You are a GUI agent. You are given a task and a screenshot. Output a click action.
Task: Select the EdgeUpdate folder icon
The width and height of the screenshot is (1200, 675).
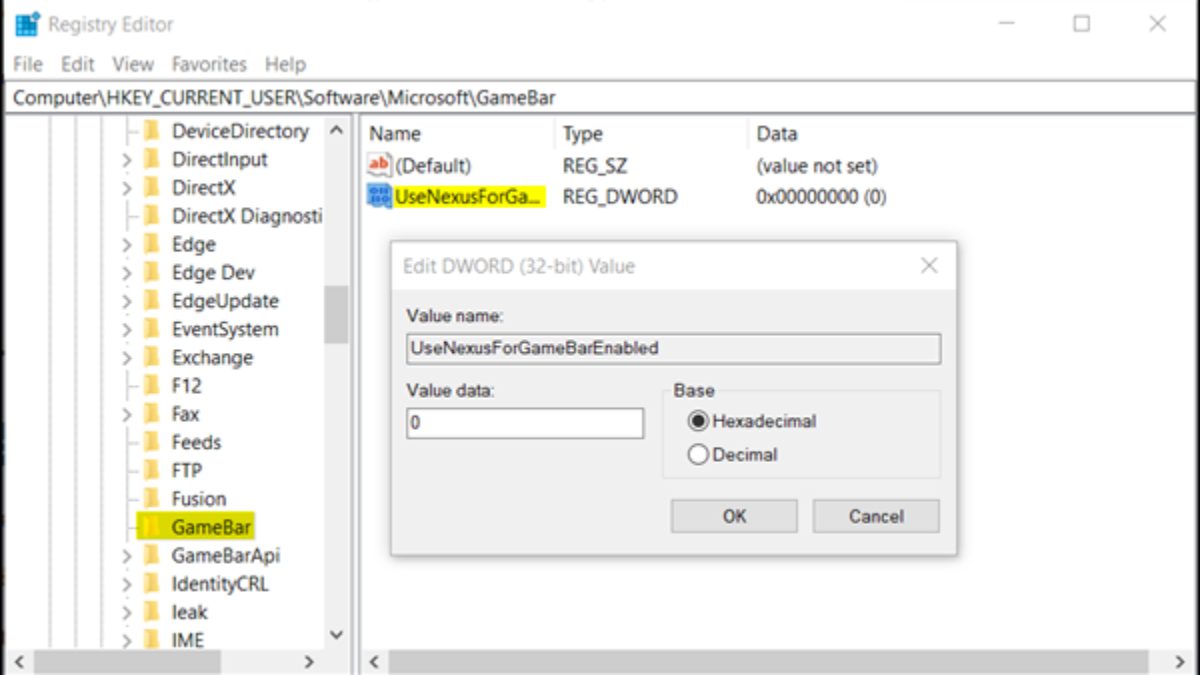tap(152, 300)
